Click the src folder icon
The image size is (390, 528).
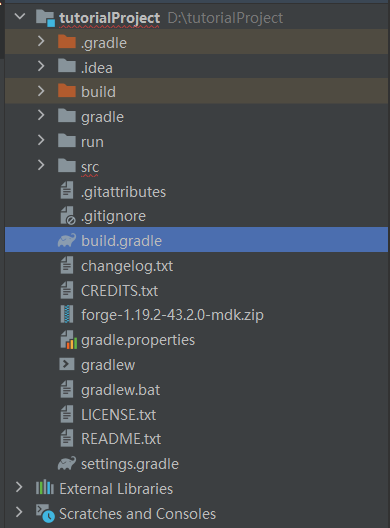67,165
